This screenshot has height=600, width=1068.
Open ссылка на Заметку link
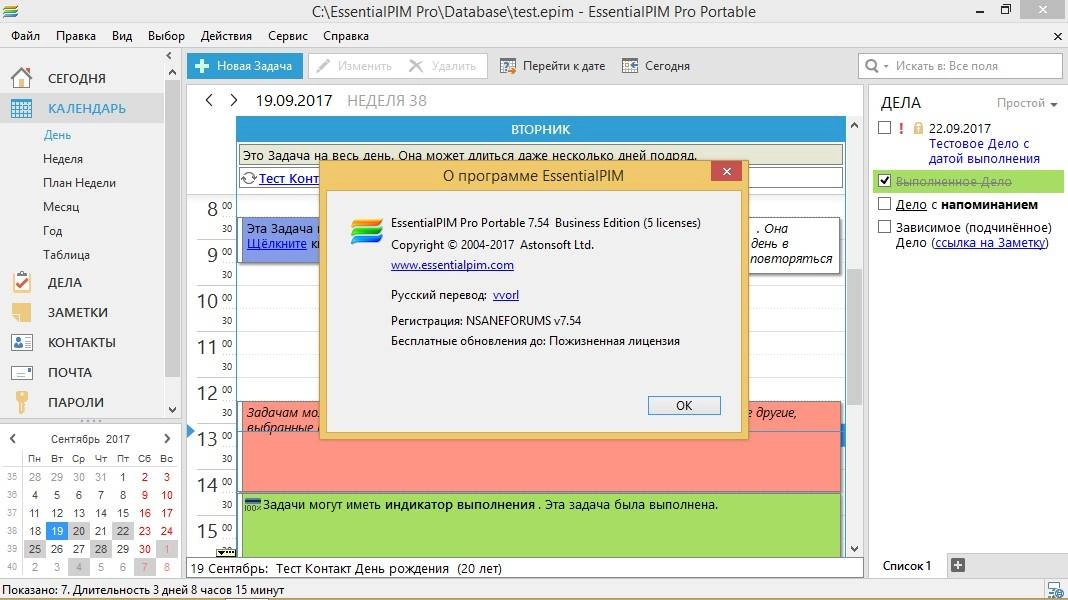click(990, 242)
